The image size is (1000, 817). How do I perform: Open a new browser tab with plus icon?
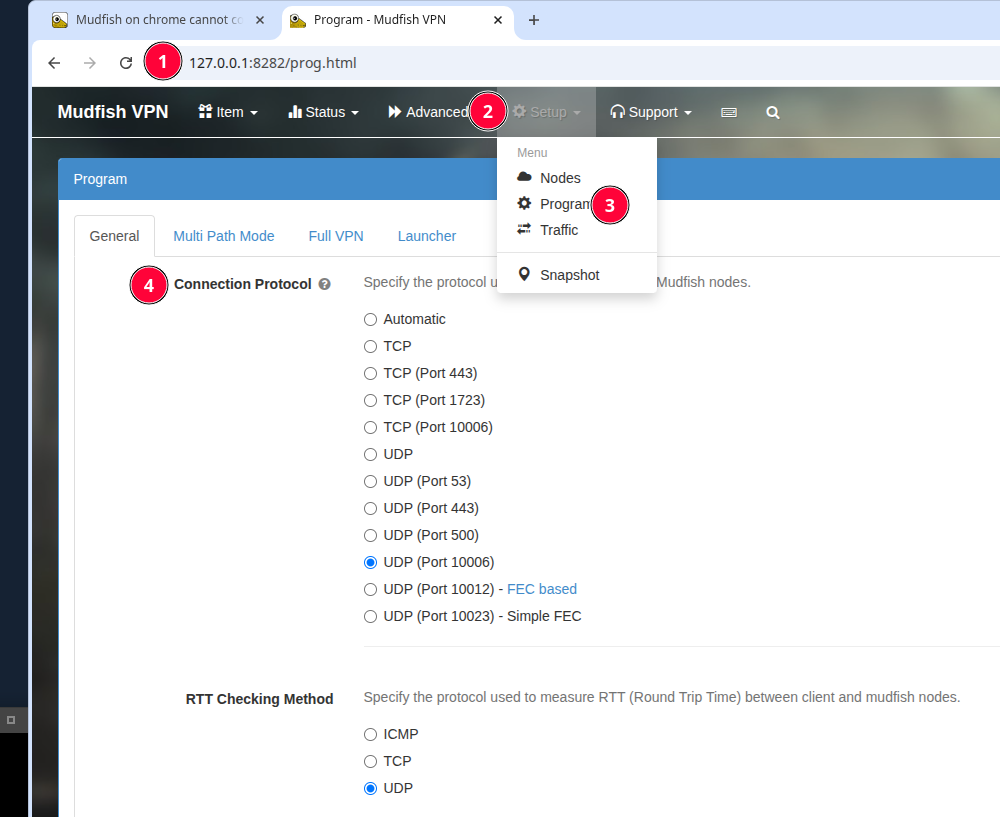tap(534, 20)
